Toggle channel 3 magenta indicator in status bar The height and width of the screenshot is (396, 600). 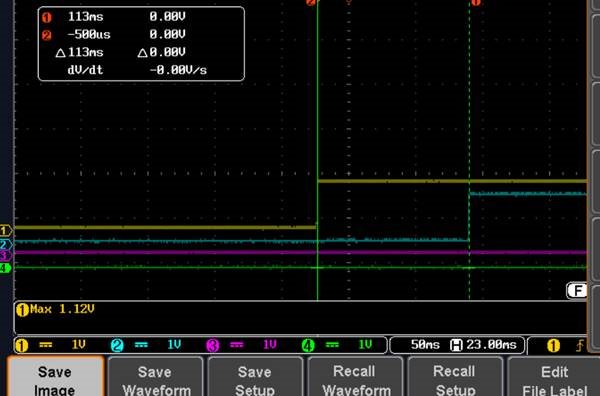[212, 345]
